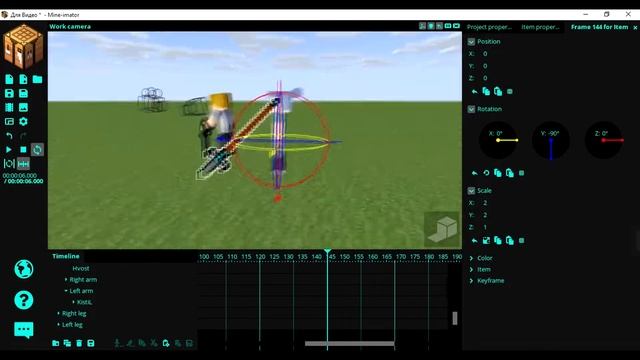The width and height of the screenshot is (640, 360).
Task: Create a new project with the first file icon
Action: tap(9, 79)
